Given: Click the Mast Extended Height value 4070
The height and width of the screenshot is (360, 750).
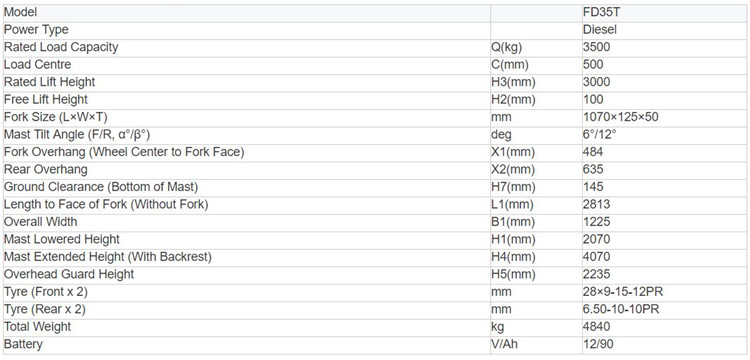Looking at the screenshot, I should point(596,257).
